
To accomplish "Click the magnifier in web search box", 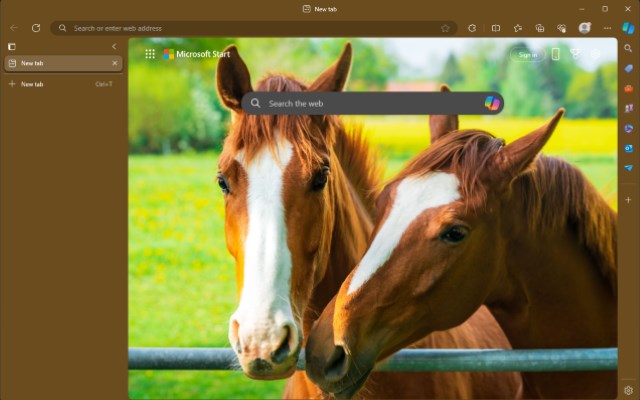I will (x=256, y=103).
